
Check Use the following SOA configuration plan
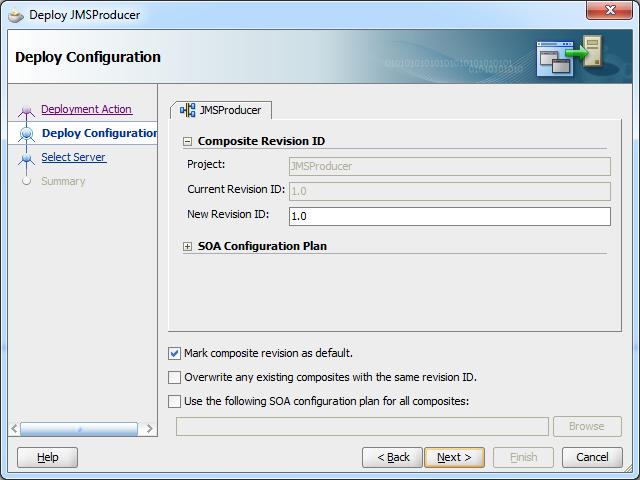click(174, 401)
